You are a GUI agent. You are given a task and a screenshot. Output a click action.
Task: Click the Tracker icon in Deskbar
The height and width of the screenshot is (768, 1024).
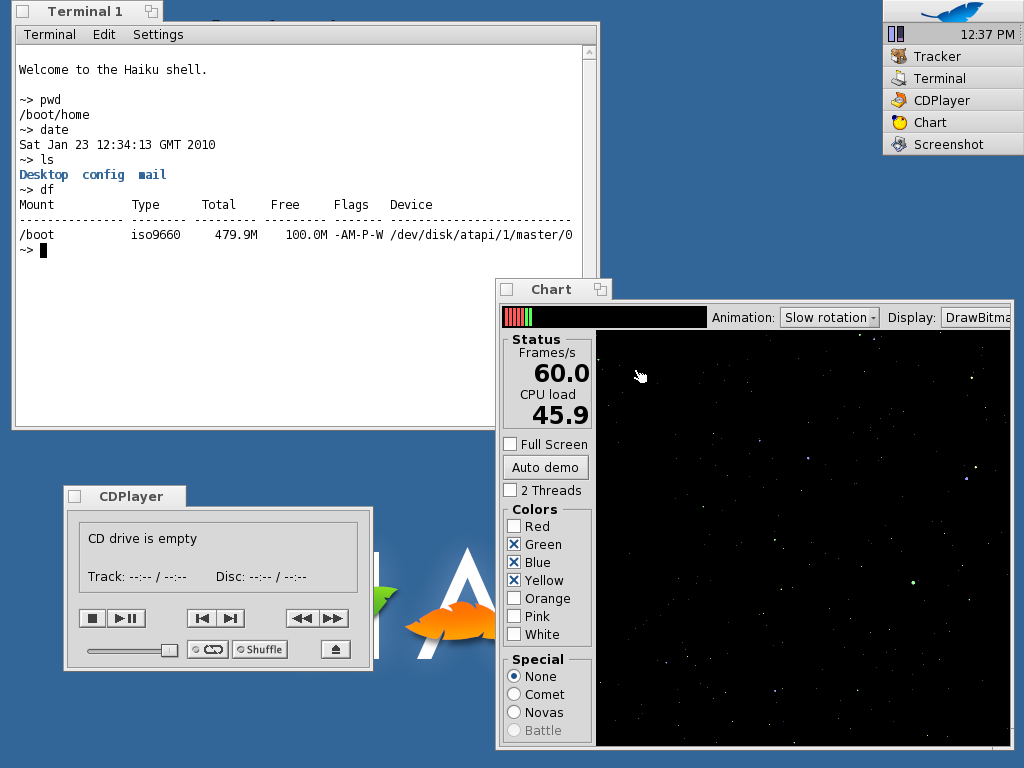(x=899, y=56)
